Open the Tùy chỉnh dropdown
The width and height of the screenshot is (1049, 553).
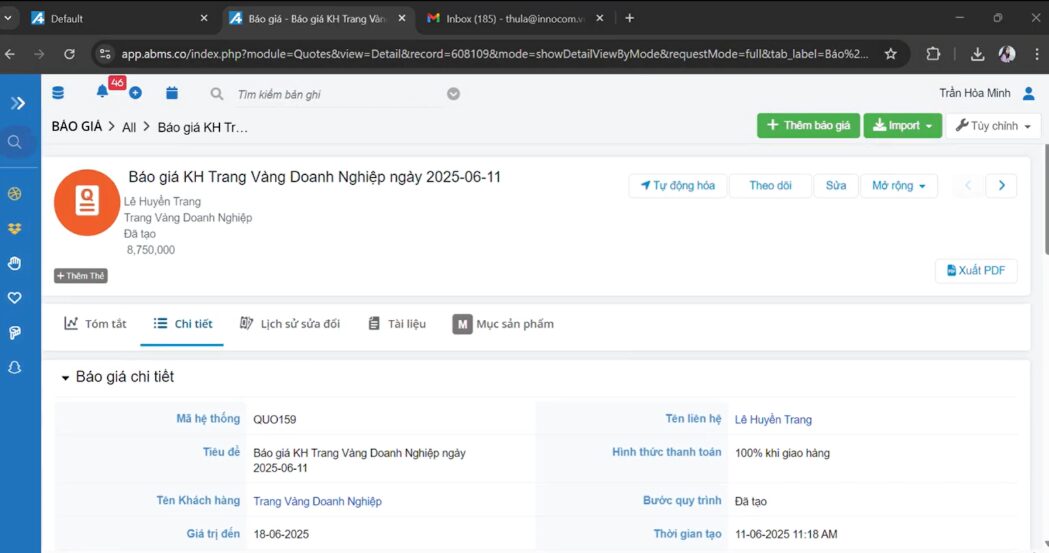tap(992, 126)
